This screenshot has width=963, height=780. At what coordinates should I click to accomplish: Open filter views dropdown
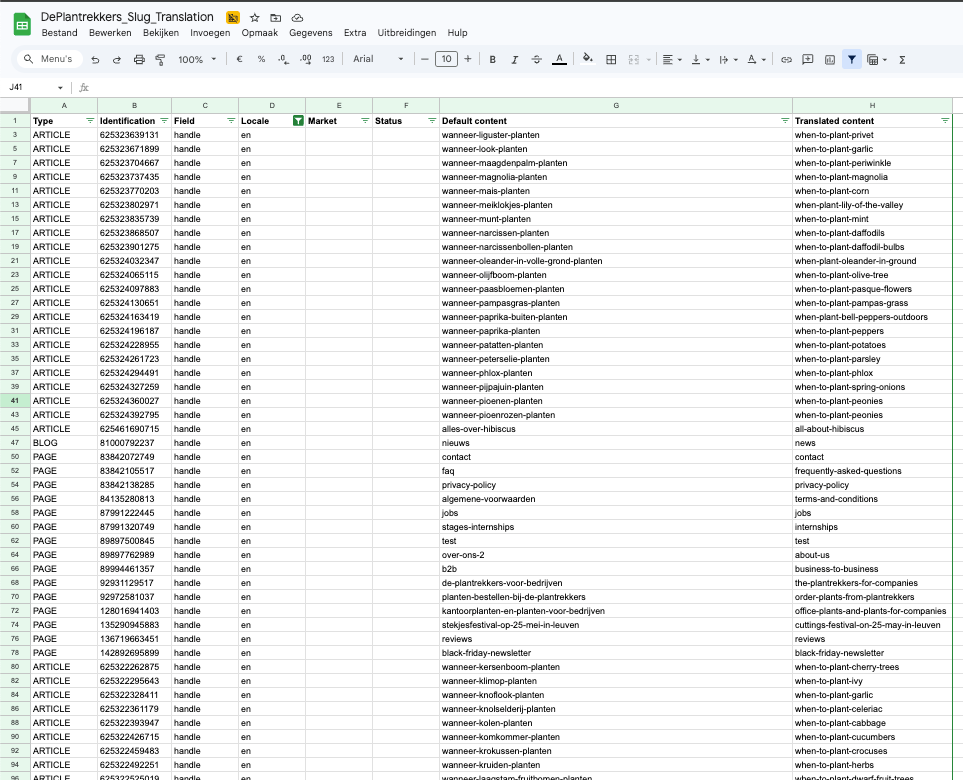pyautogui.click(x=877, y=60)
